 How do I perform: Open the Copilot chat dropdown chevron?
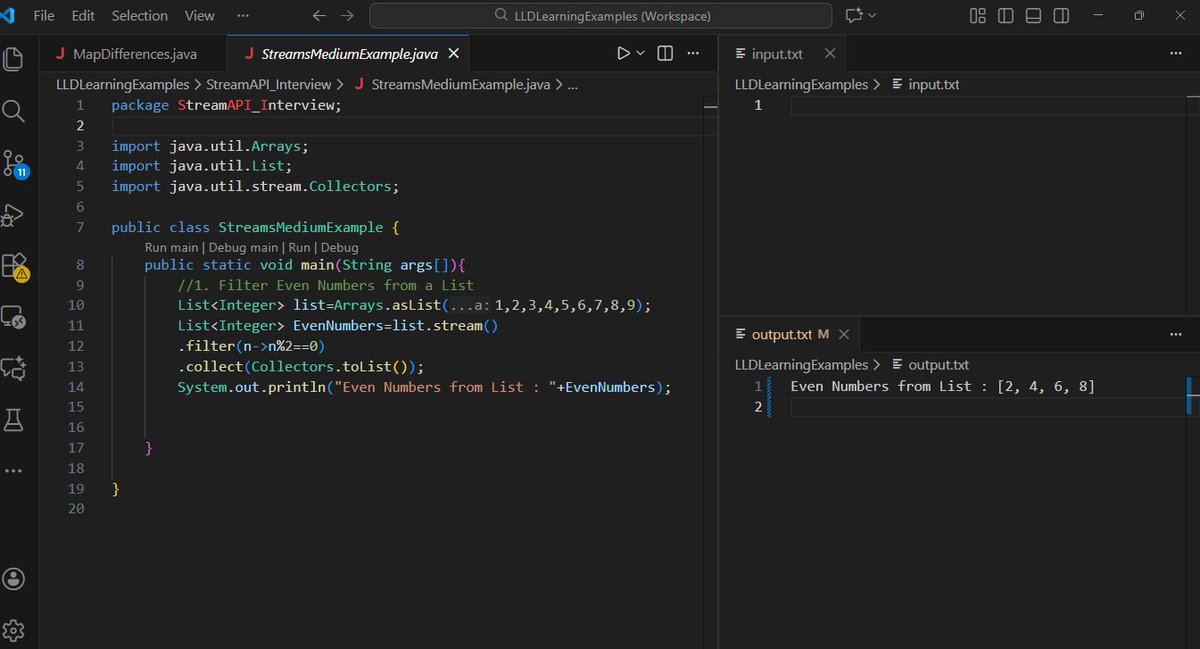click(872, 16)
